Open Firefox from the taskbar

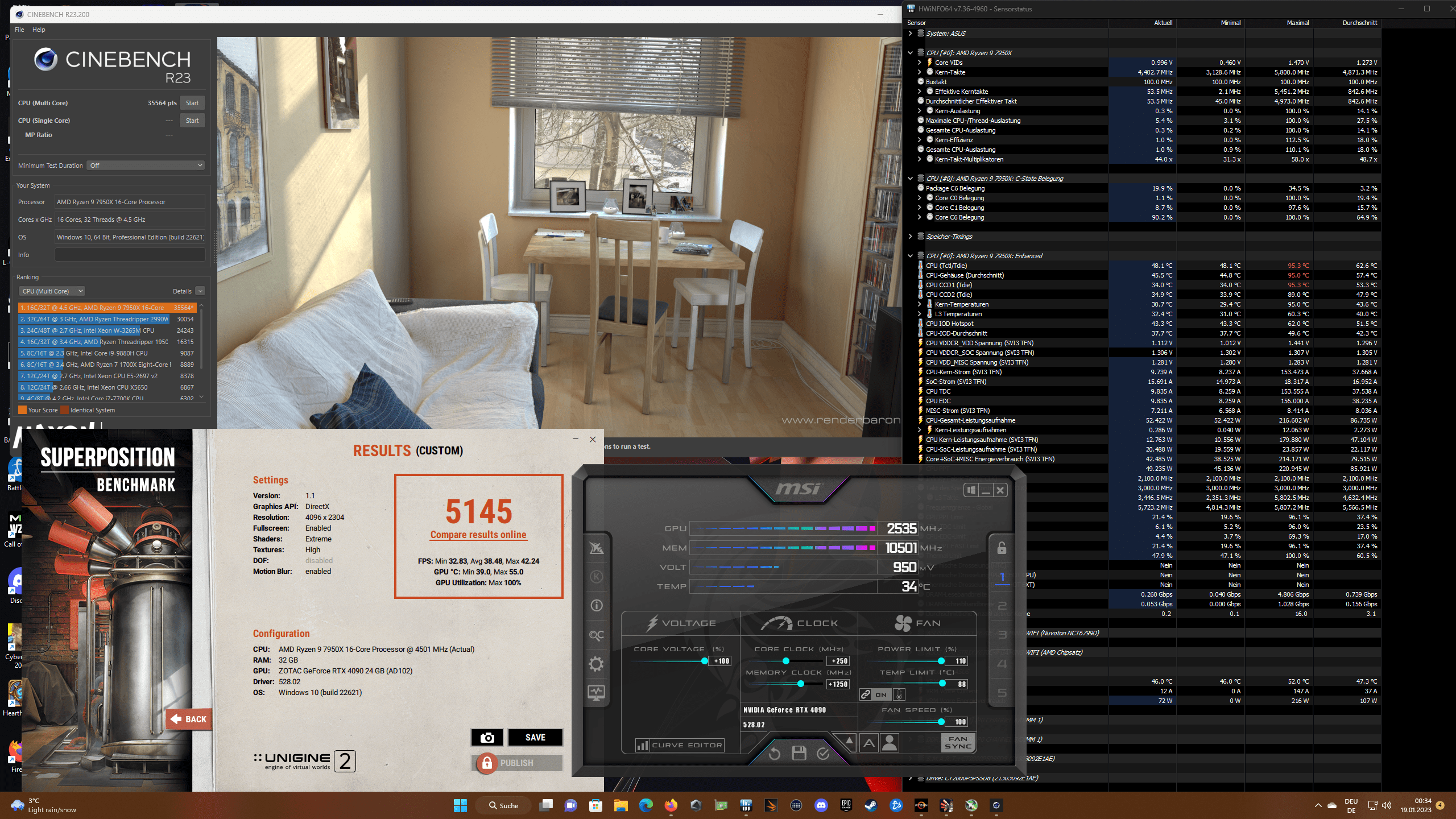pos(671,805)
